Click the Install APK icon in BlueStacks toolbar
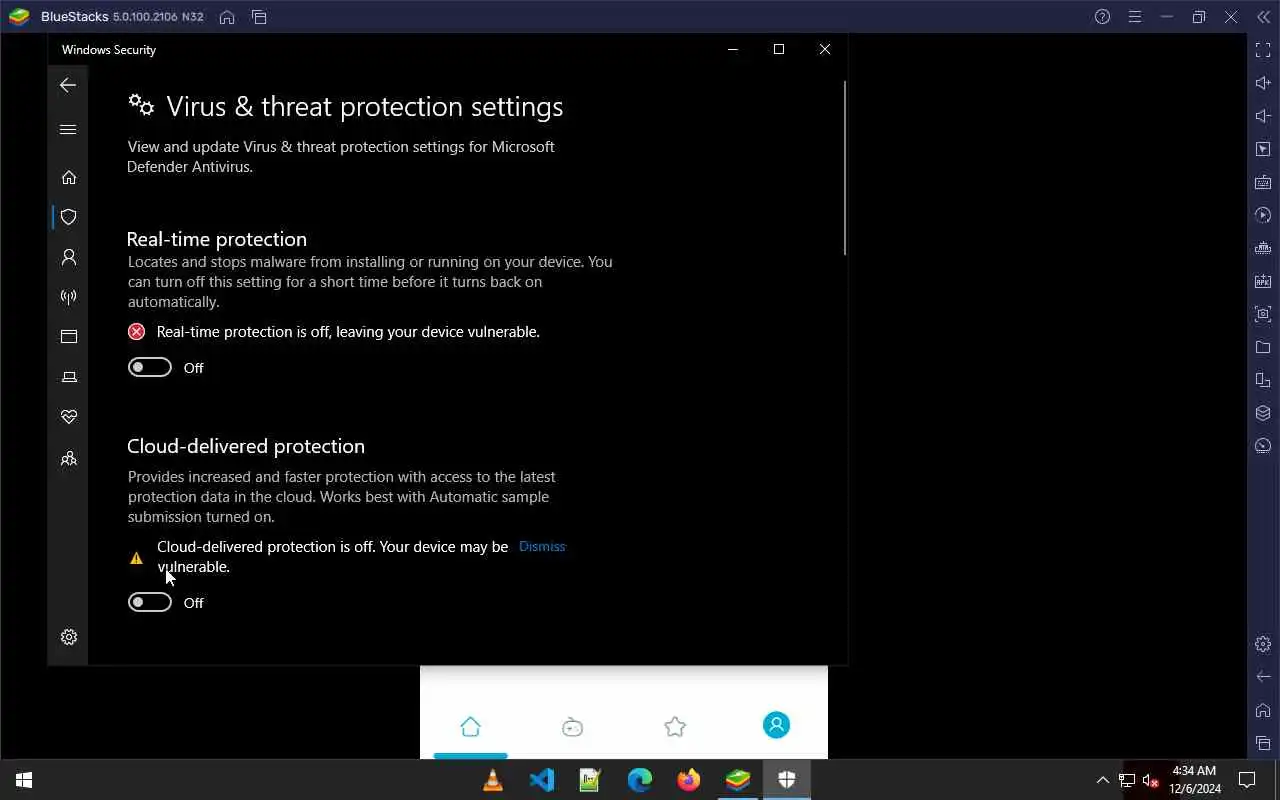The height and width of the screenshot is (800, 1280). click(x=1263, y=281)
